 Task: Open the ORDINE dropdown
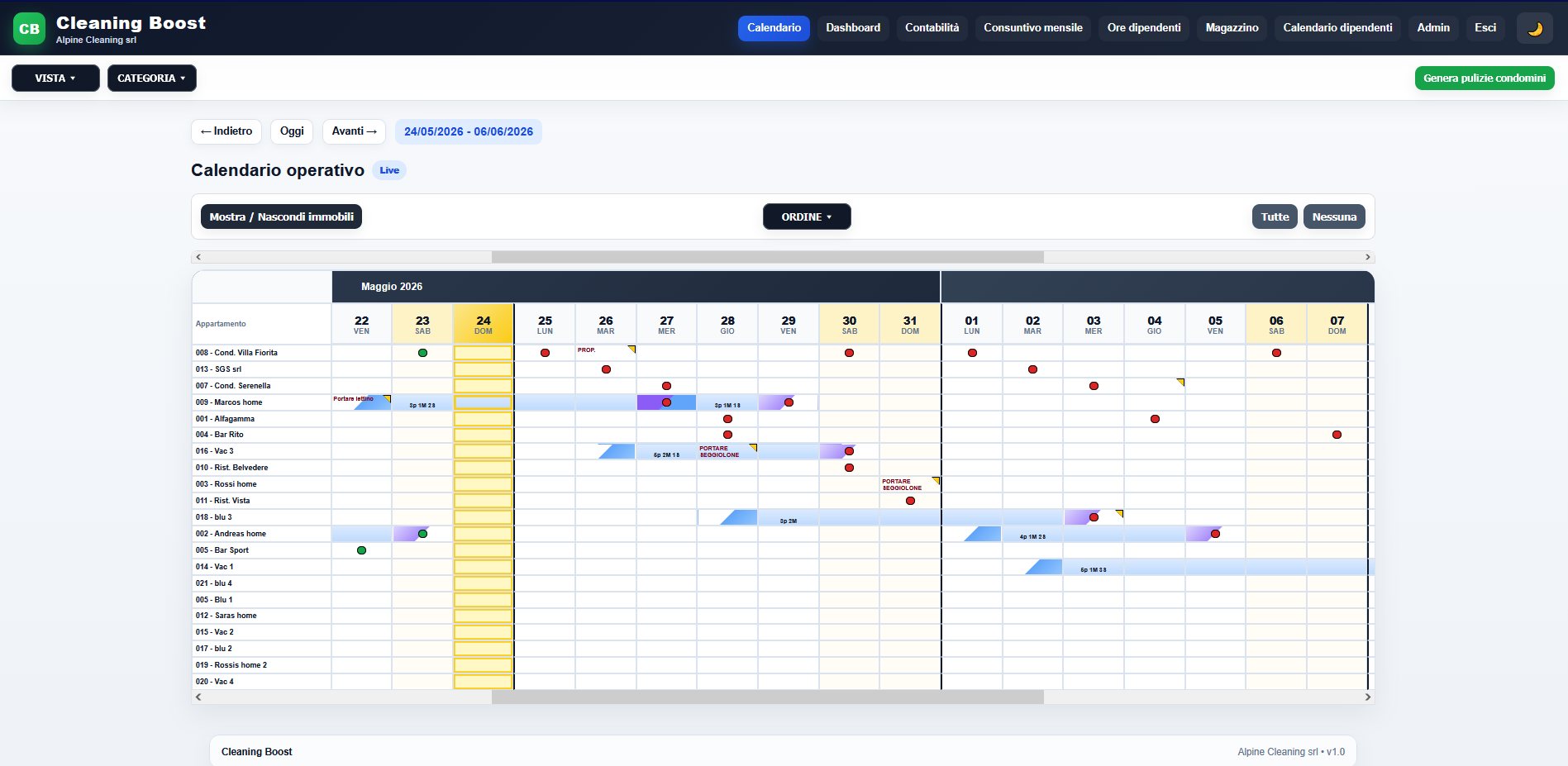(807, 216)
